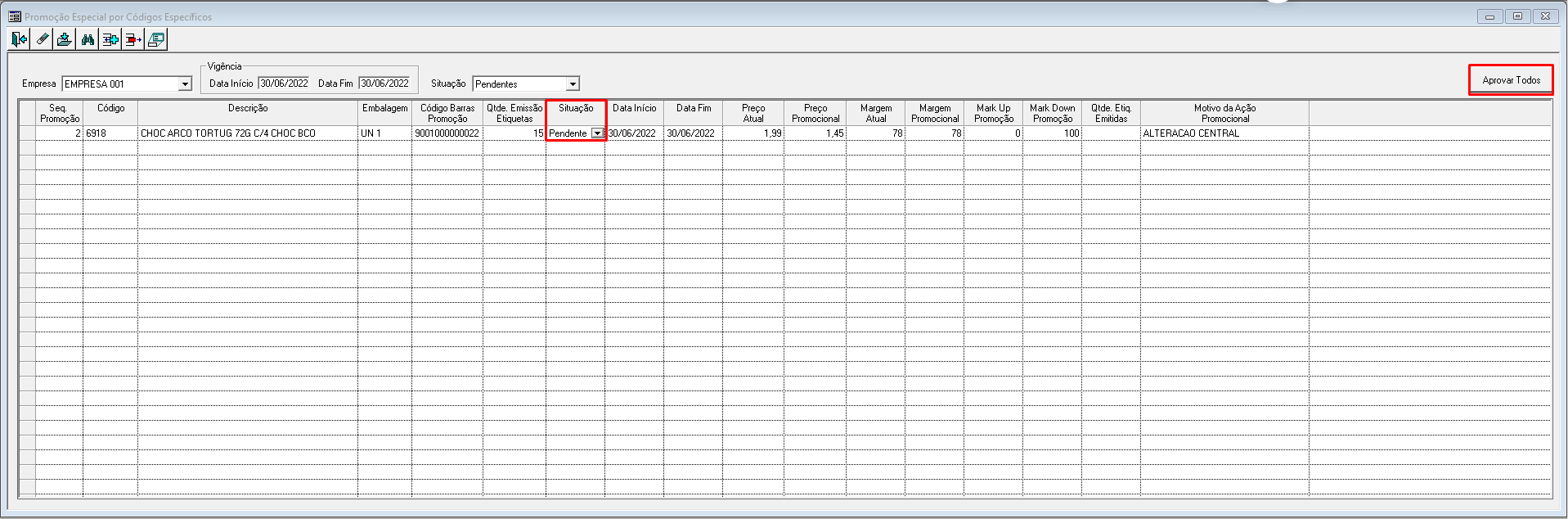1568x519 pixels.
Task: Click the slide projector toolbar icon
Action: coord(156,38)
